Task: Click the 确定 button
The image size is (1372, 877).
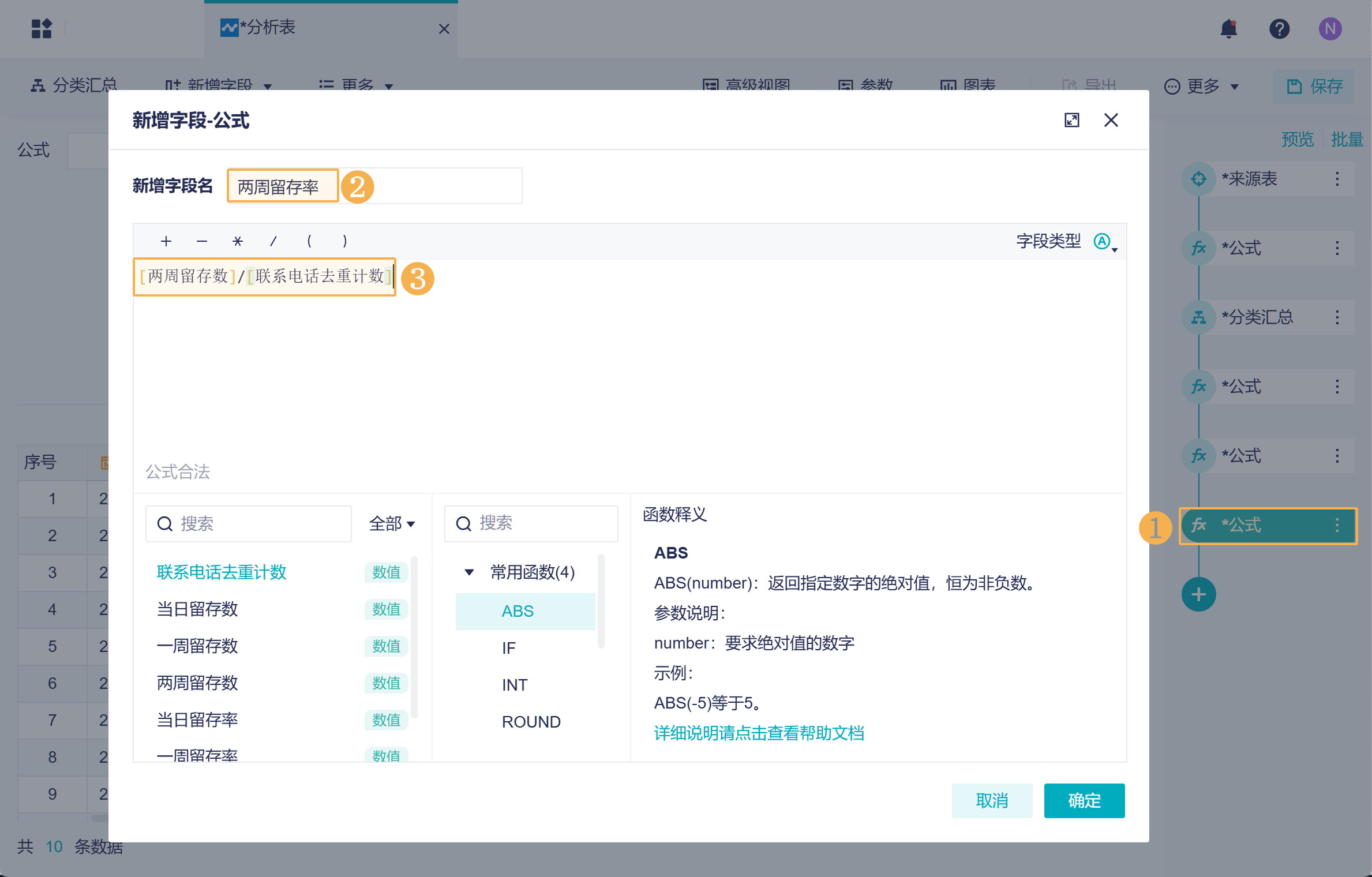Action: pyautogui.click(x=1084, y=800)
